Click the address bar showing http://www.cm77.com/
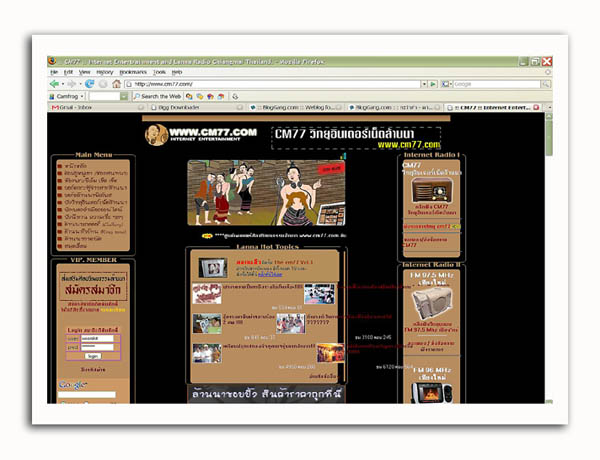Screen dimensions: 600x460 click(274, 84)
